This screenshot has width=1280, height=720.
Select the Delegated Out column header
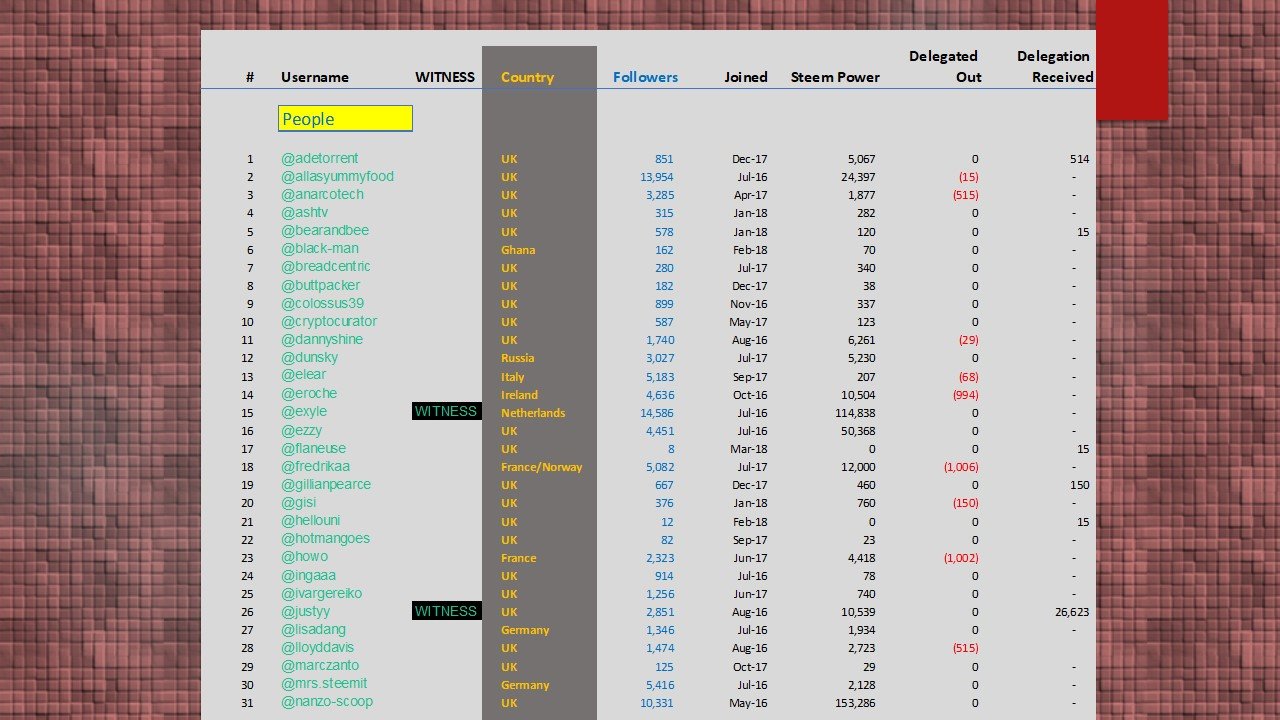pyautogui.click(x=944, y=66)
